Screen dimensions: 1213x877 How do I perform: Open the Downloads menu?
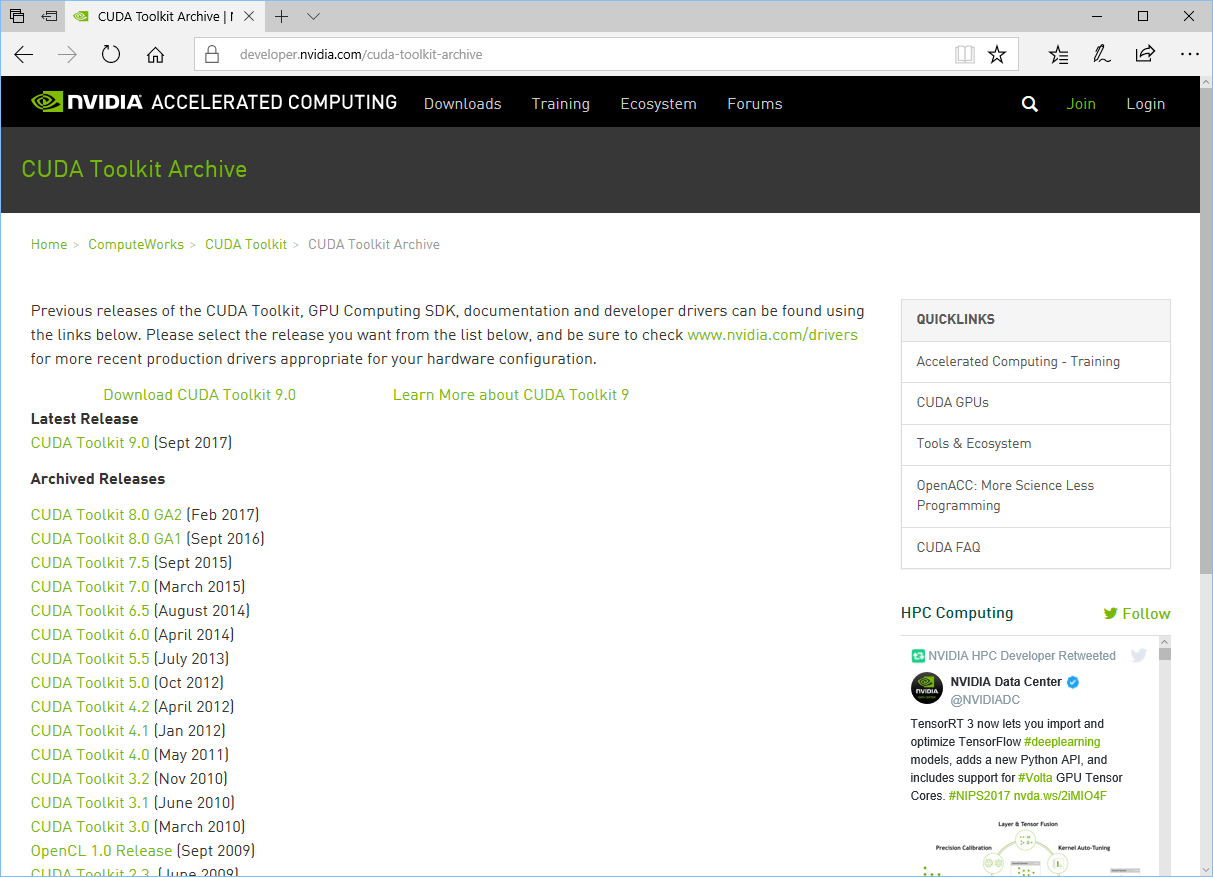click(x=463, y=104)
